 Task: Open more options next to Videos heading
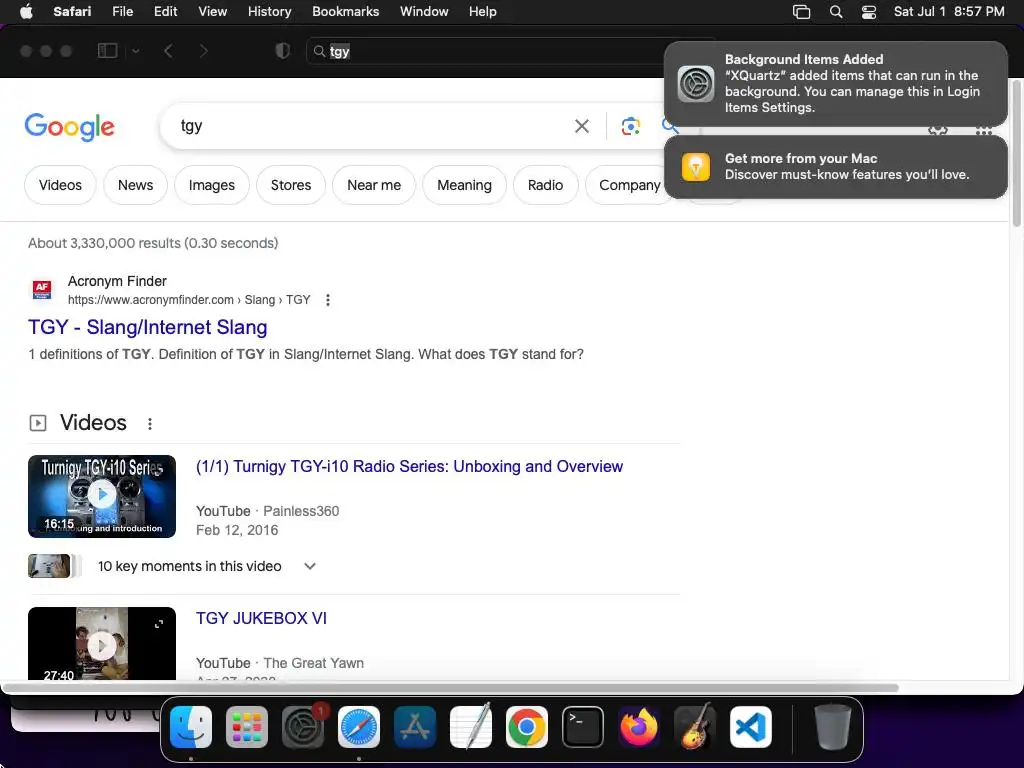[x=150, y=424]
